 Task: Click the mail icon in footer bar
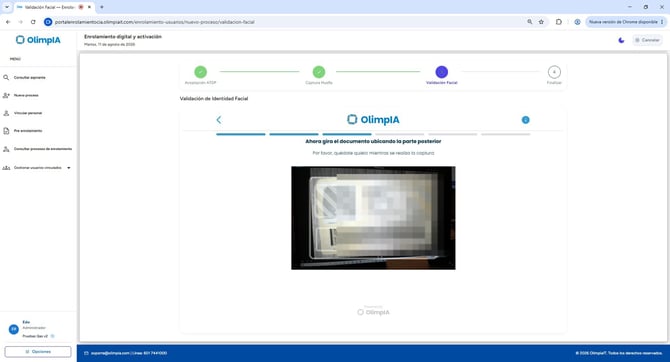pos(86,353)
